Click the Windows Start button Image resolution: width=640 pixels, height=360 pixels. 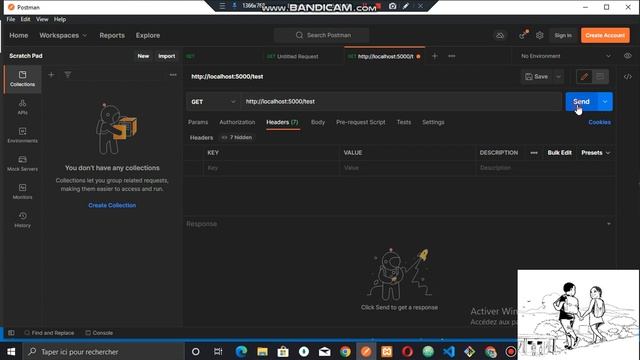11,351
